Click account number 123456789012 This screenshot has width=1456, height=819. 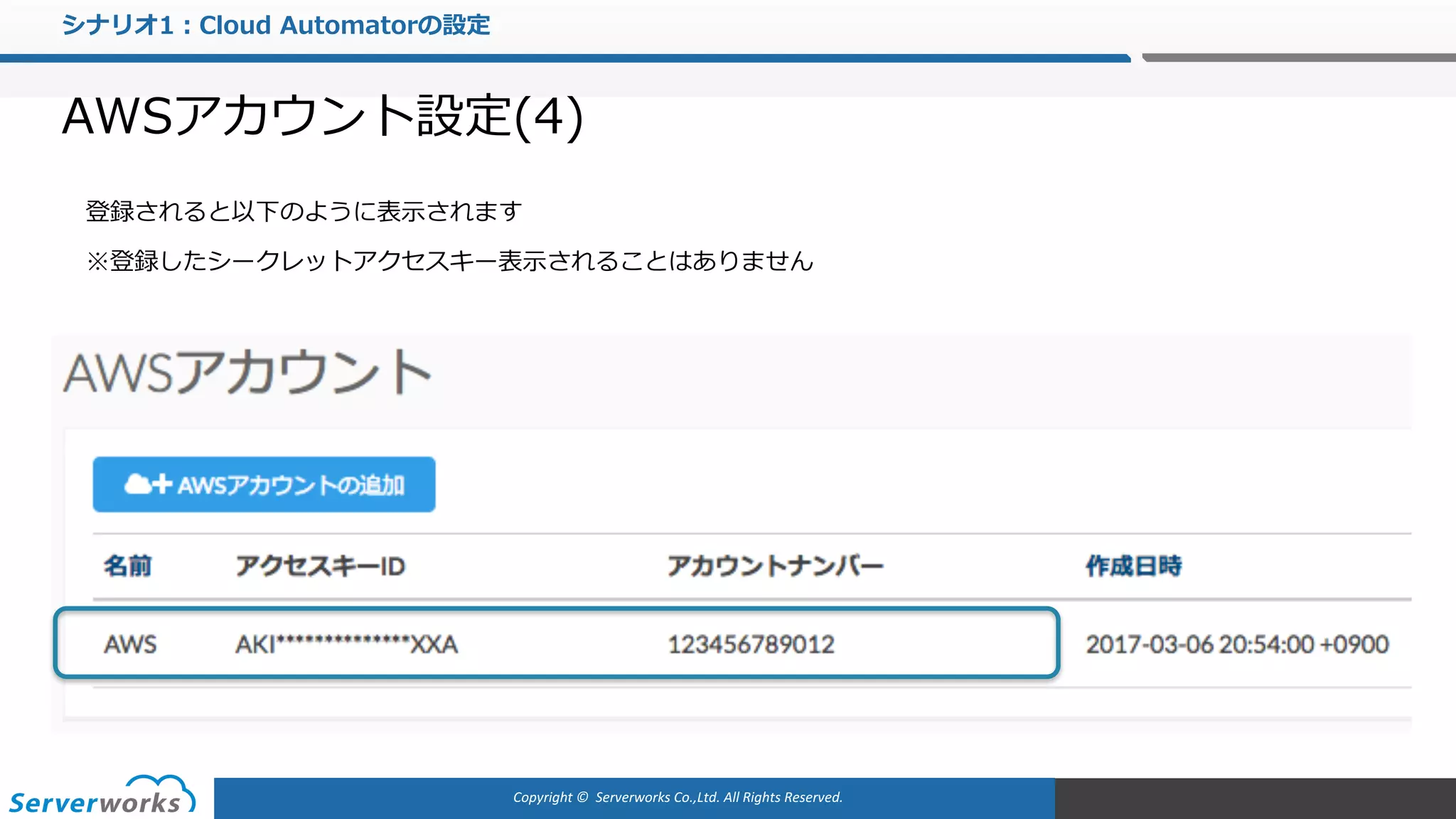pos(751,644)
